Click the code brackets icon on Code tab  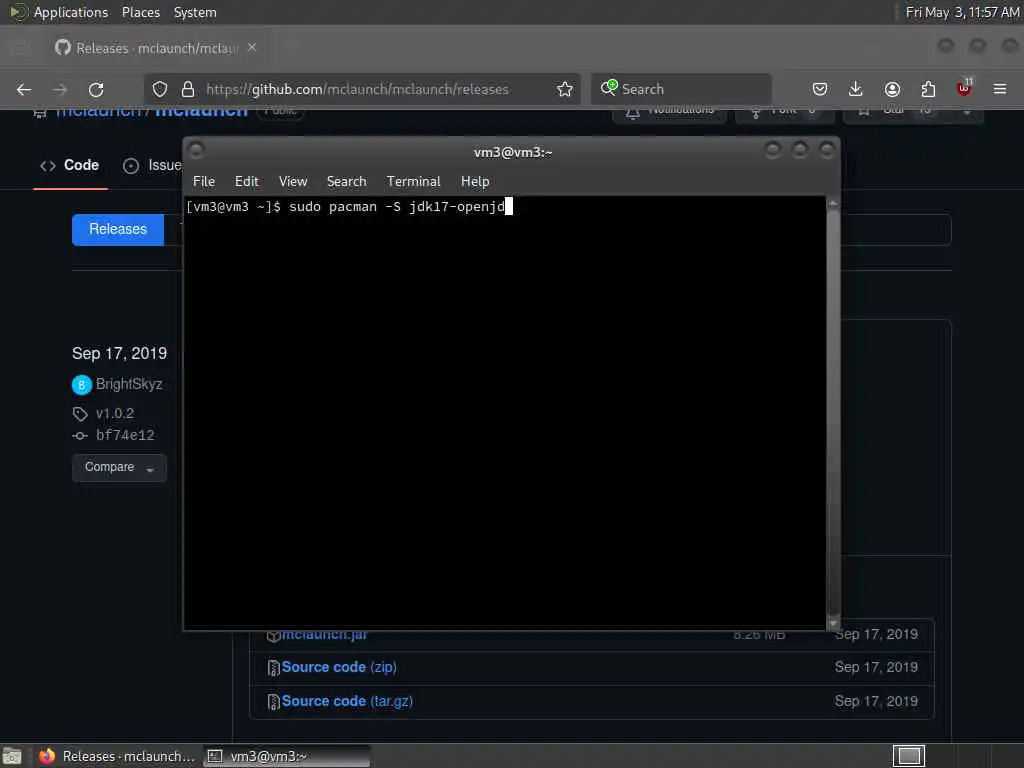click(x=48, y=166)
